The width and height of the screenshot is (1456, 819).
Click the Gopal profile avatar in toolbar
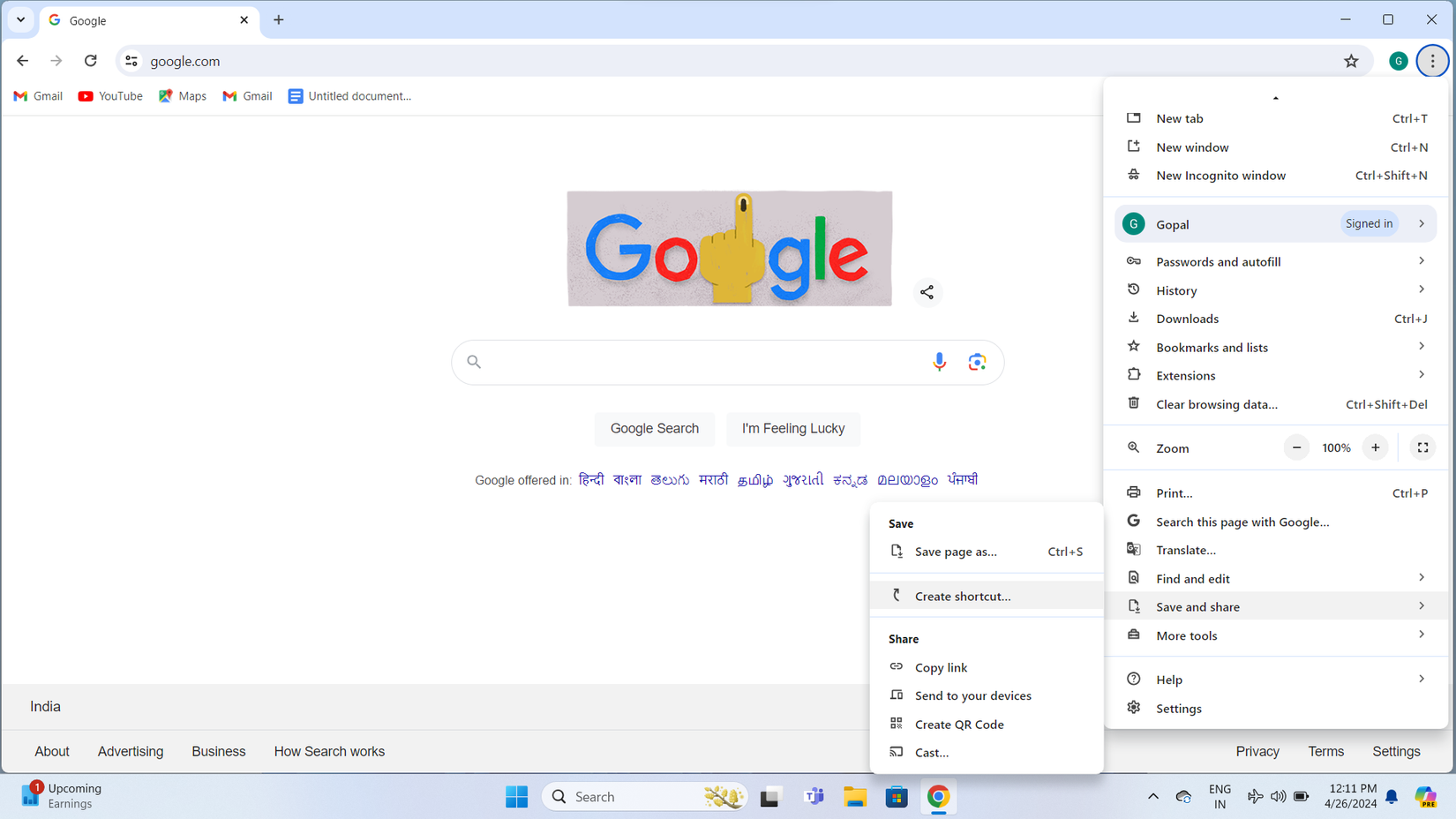click(x=1398, y=61)
